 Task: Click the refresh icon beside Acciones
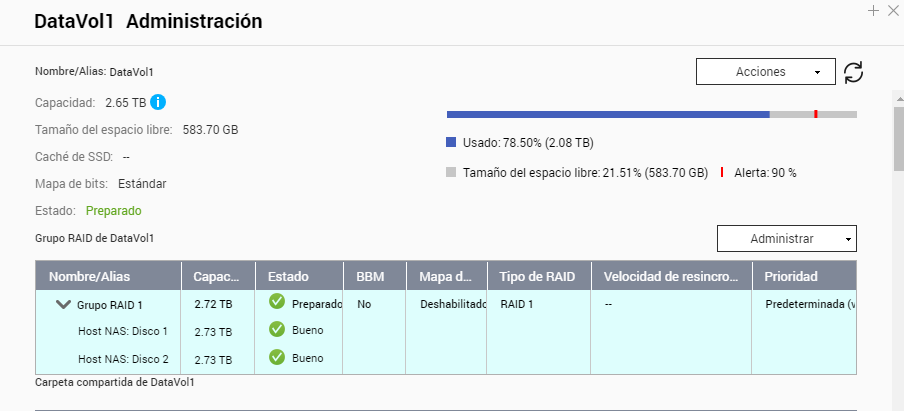pos(853,72)
